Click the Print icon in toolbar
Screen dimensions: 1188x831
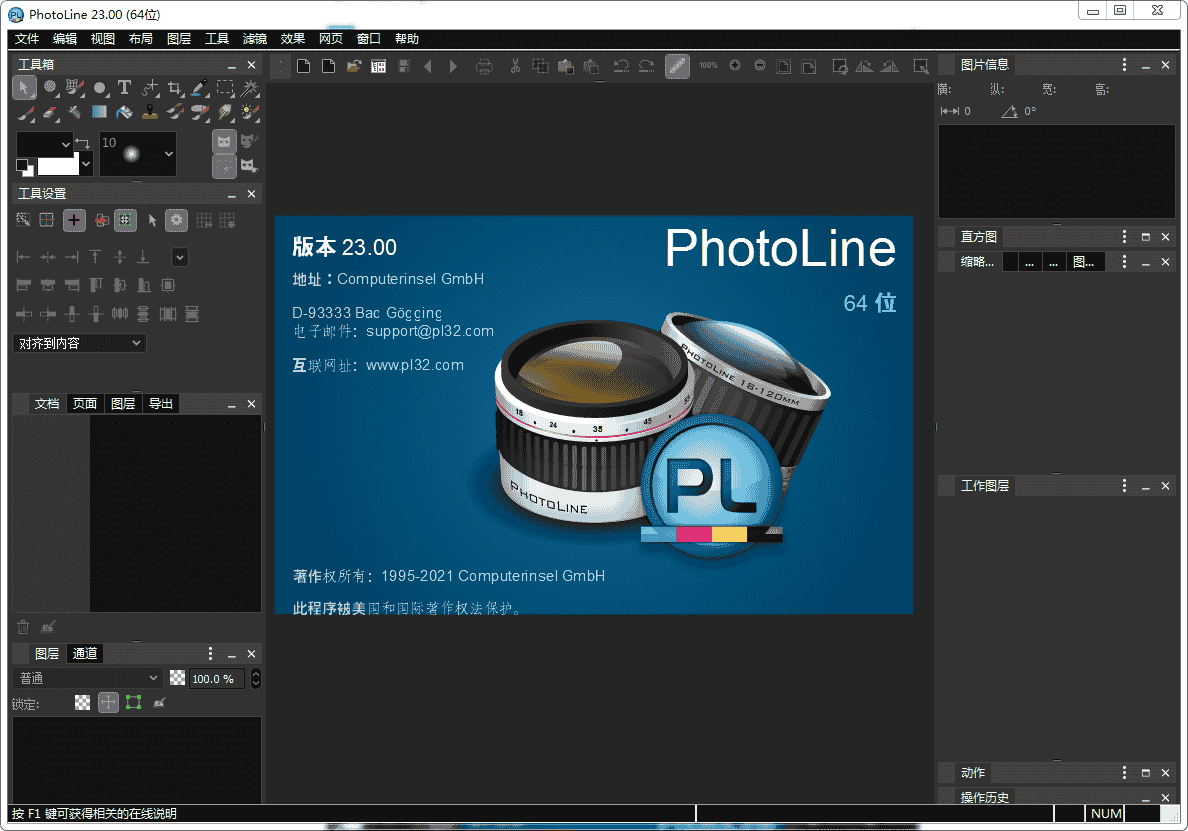click(x=485, y=66)
